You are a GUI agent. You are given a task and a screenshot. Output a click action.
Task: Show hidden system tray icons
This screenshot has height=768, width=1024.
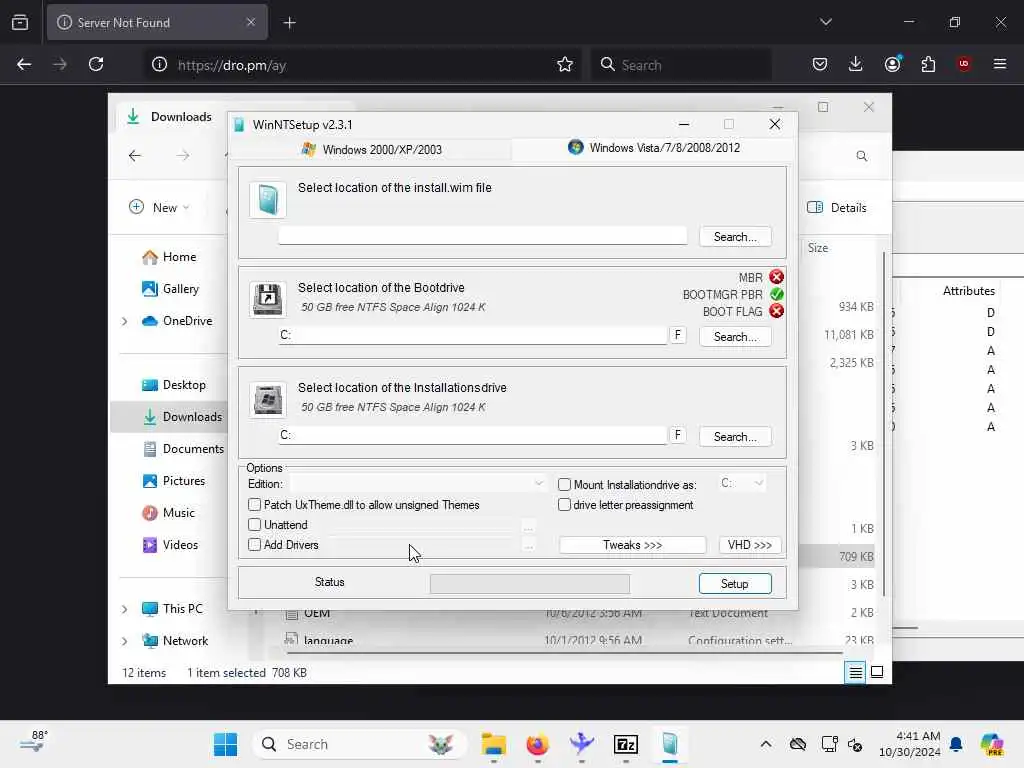765,744
